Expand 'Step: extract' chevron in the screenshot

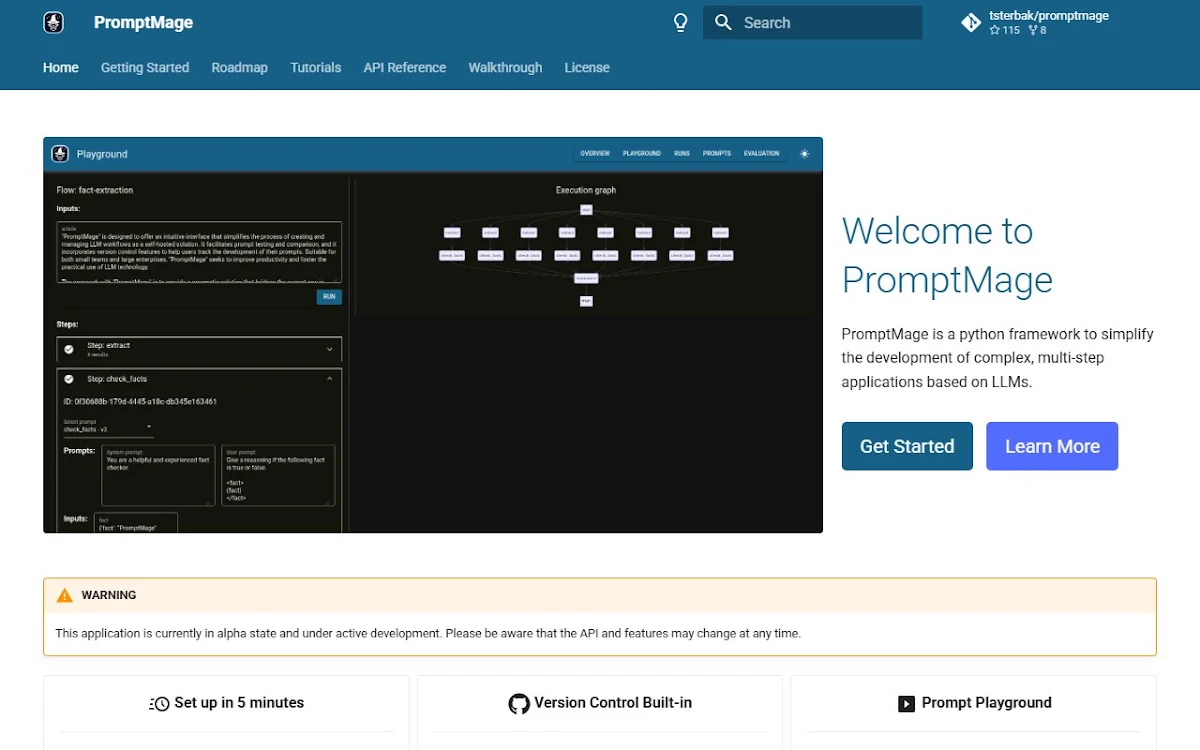coord(329,349)
